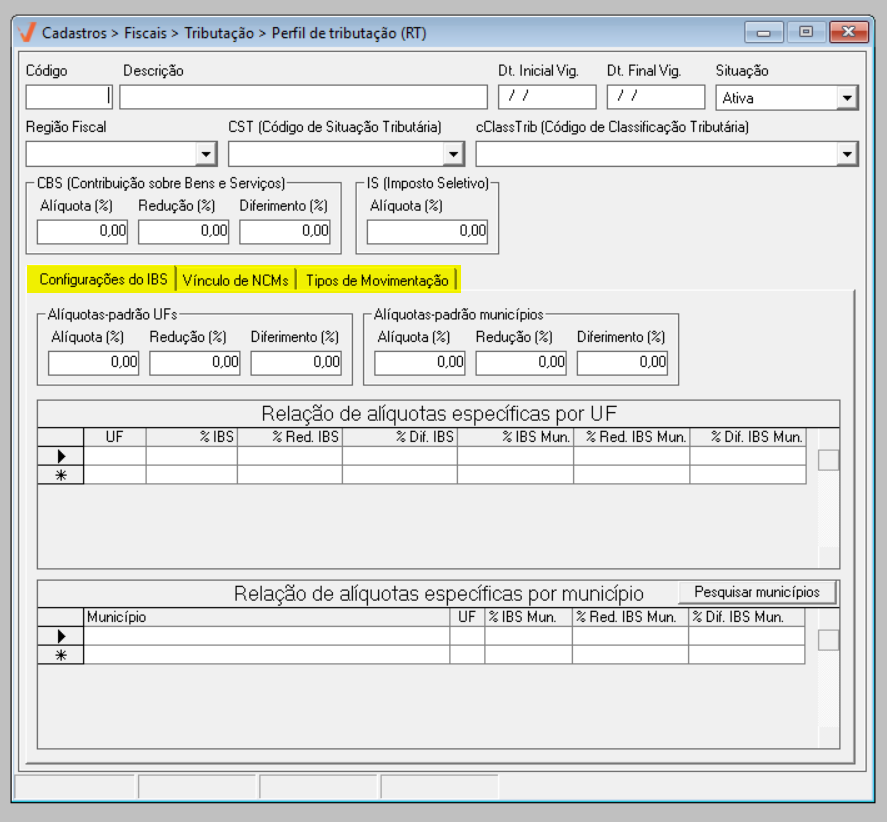Click the IS Imposto Seletivo Alíquota field
Screen dimensions: 887x822
click(427, 231)
